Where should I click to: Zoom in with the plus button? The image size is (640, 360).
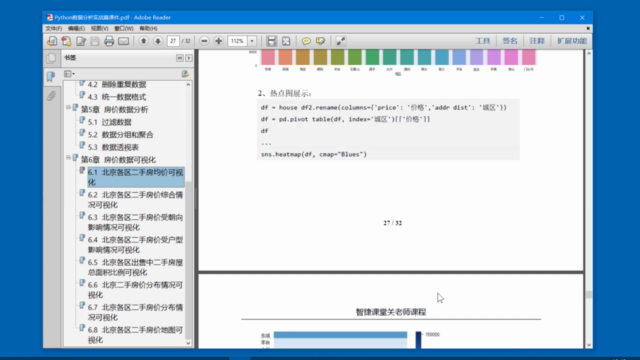point(218,41)
